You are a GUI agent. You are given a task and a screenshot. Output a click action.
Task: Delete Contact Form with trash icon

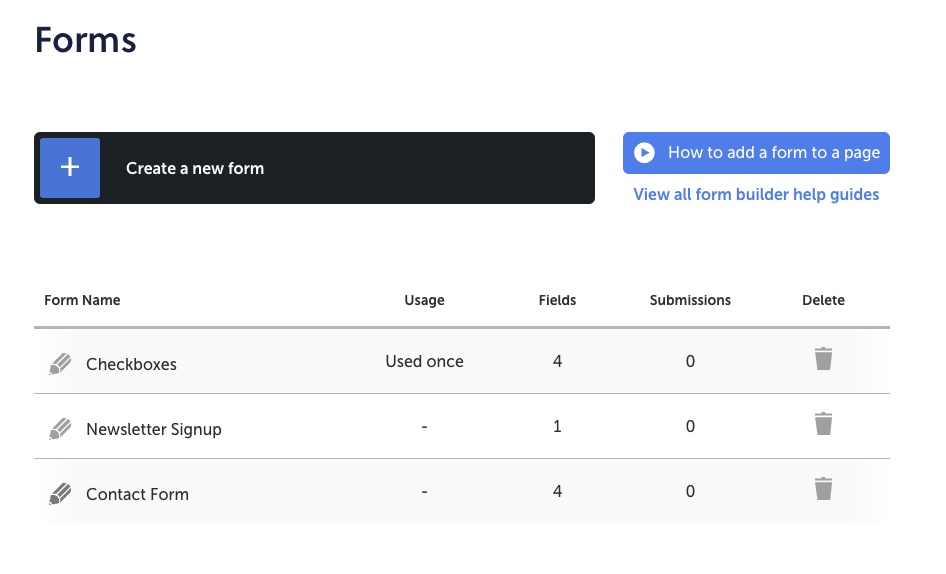(823, 489)
